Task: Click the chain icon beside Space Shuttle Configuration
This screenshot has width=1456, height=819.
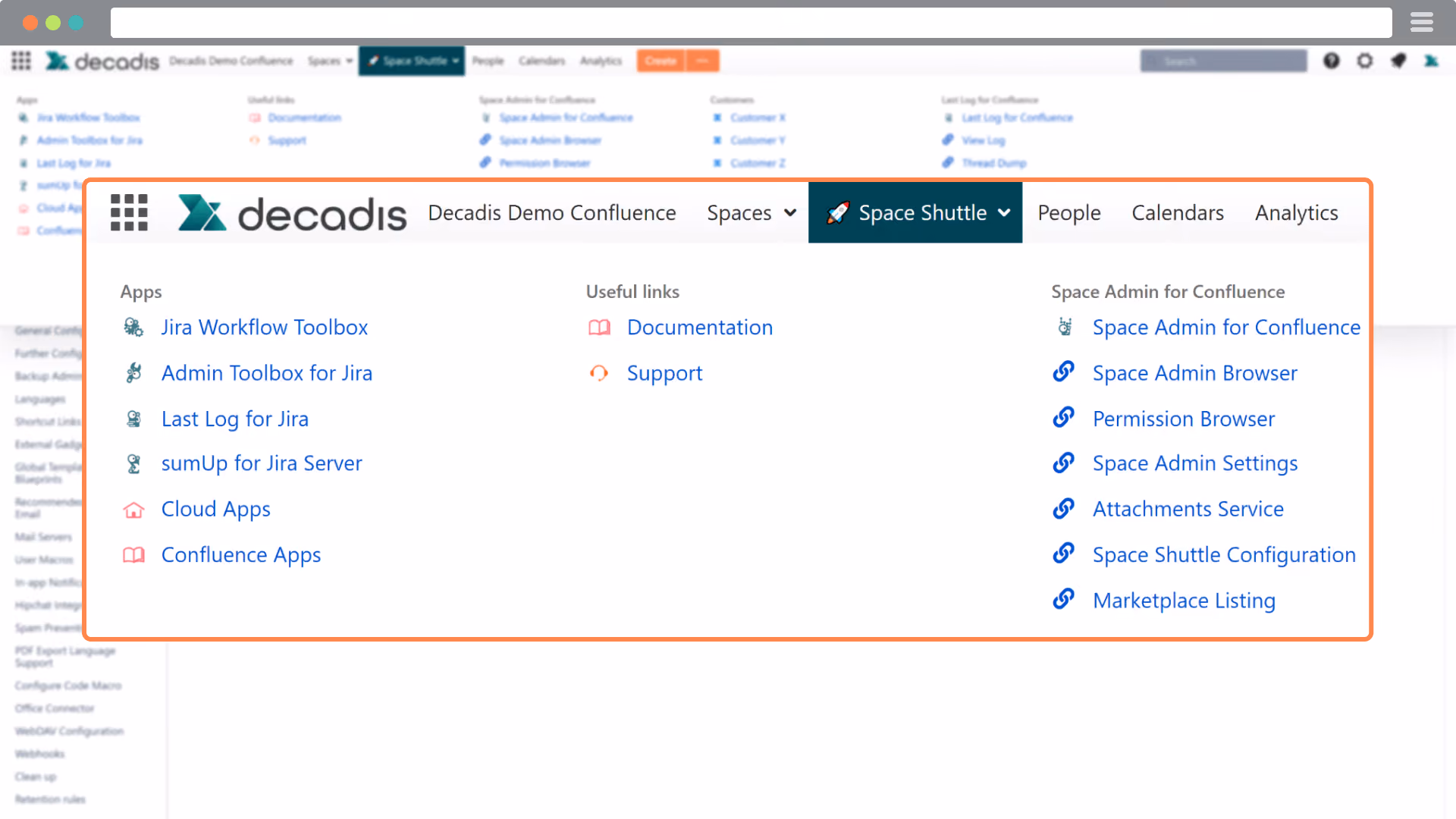Action: tap(1064, 554)
